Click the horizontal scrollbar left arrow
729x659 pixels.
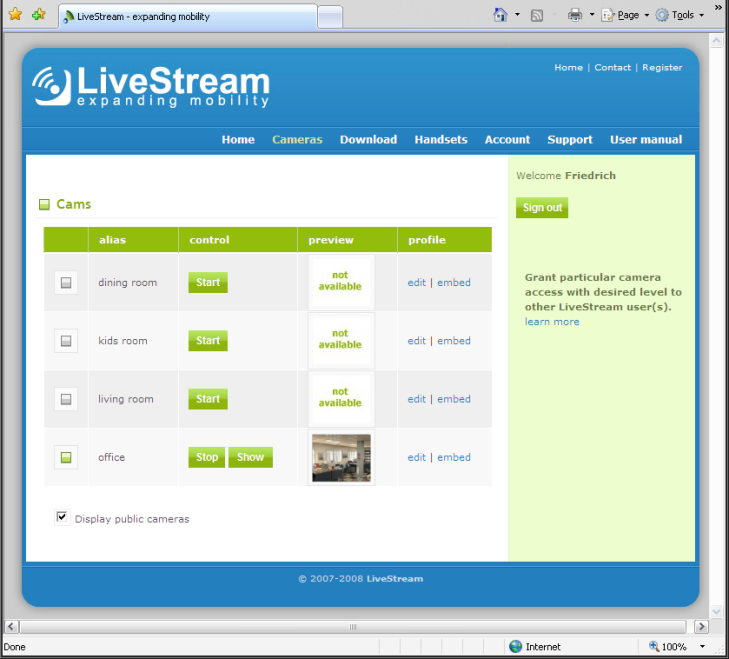(x=12, y=626)
